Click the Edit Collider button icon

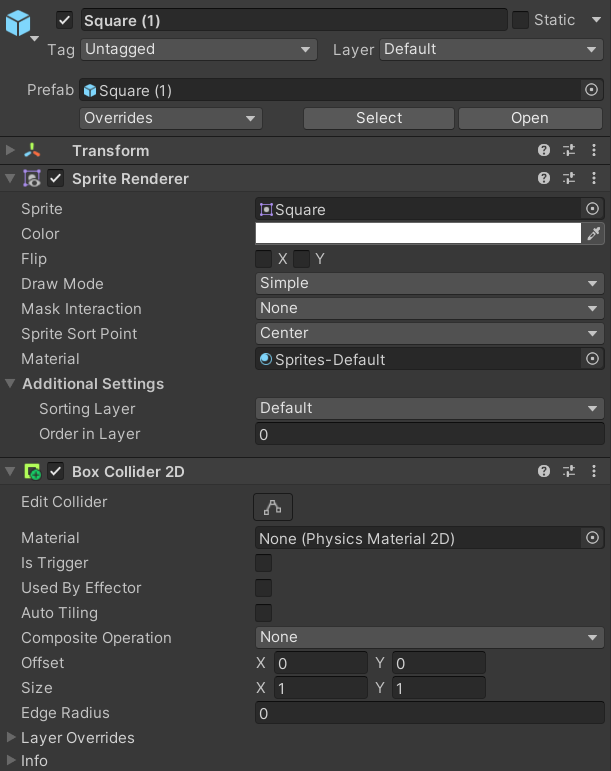[273, 507]
